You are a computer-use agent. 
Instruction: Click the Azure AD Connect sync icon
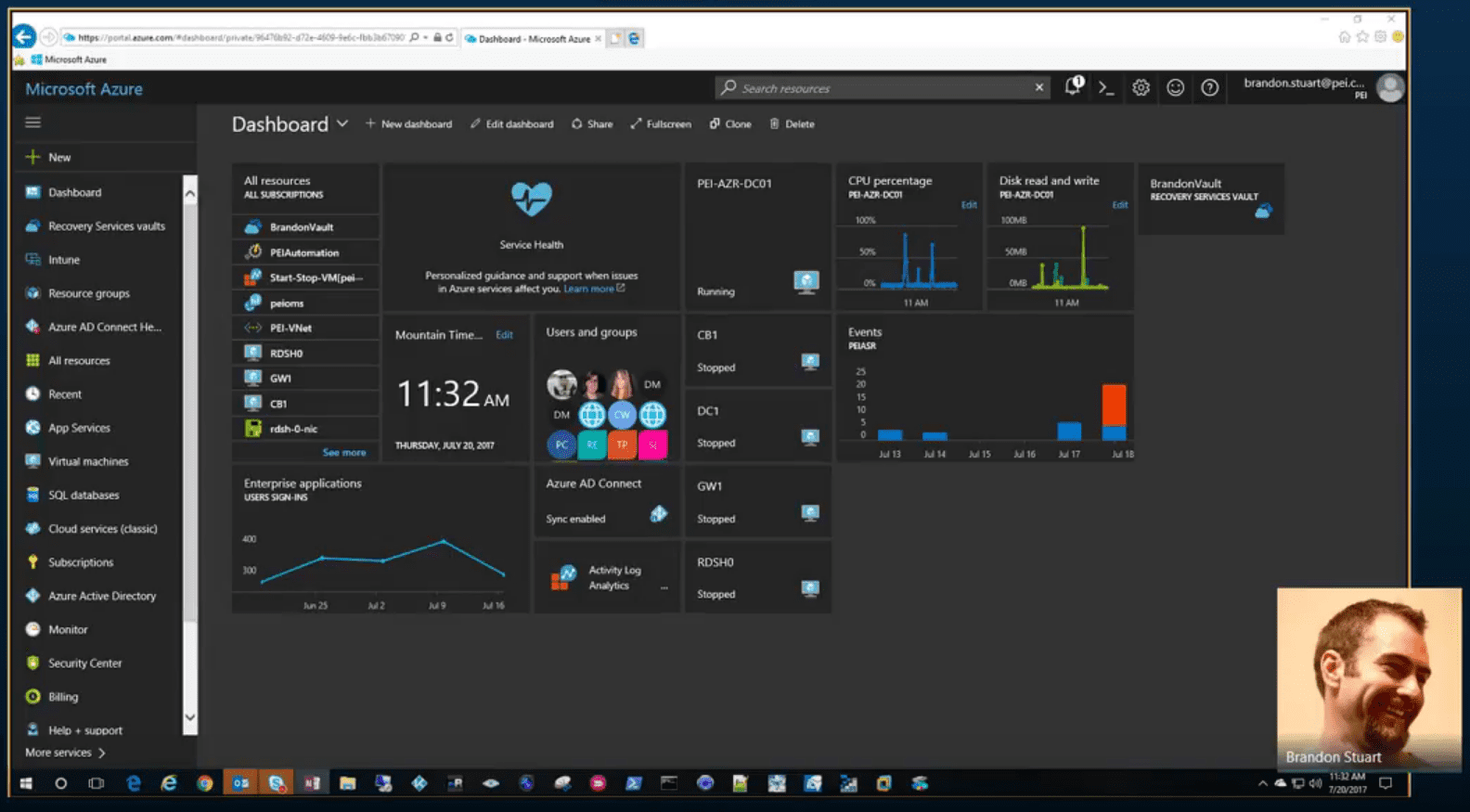tap(658, 514)
